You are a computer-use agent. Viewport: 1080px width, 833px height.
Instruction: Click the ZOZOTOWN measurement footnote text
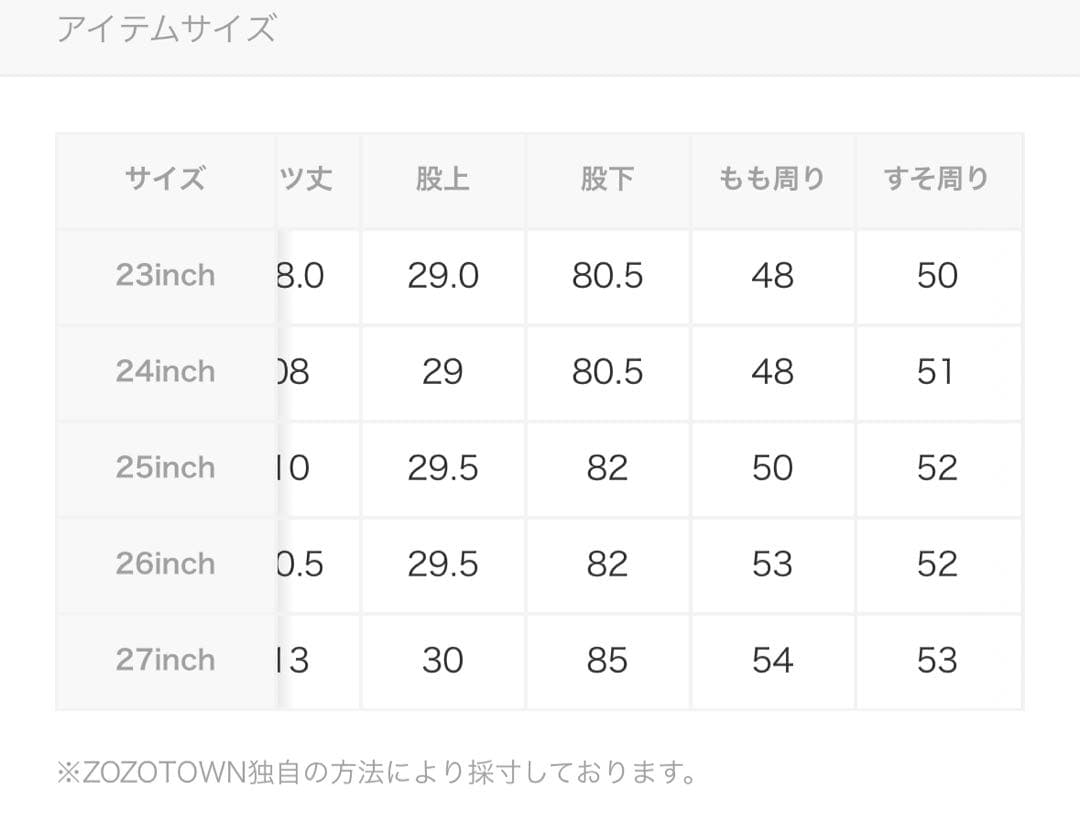(377, 773)
